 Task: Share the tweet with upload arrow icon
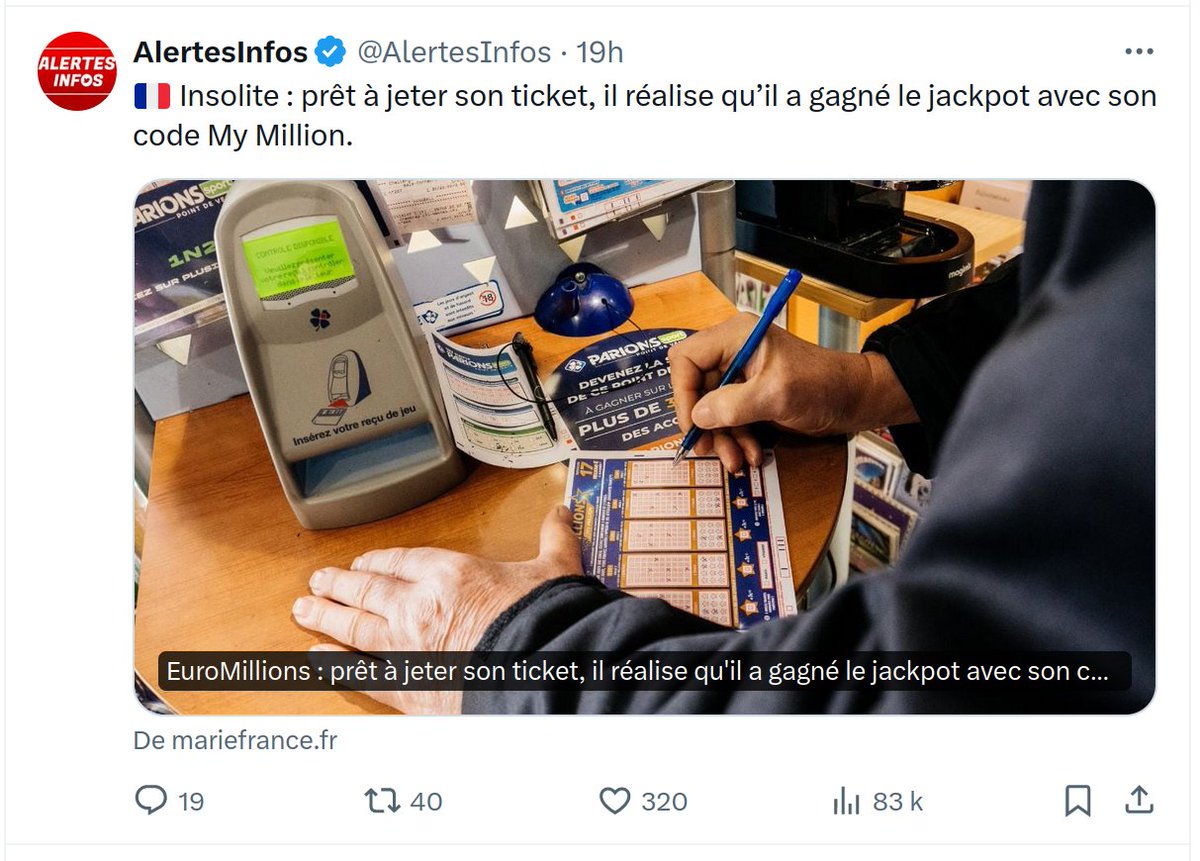click(1139, 800)
